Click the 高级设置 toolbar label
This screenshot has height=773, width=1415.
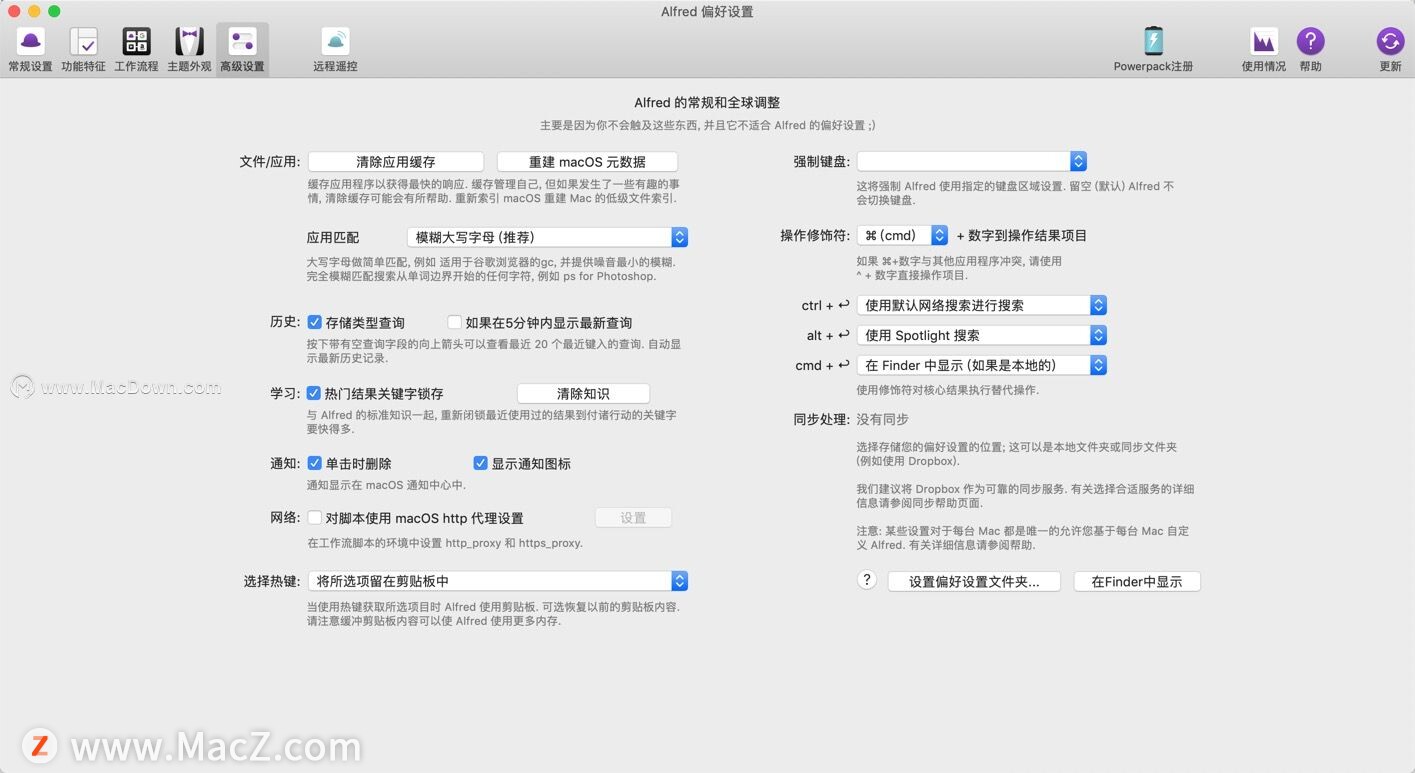pos(242,66)
